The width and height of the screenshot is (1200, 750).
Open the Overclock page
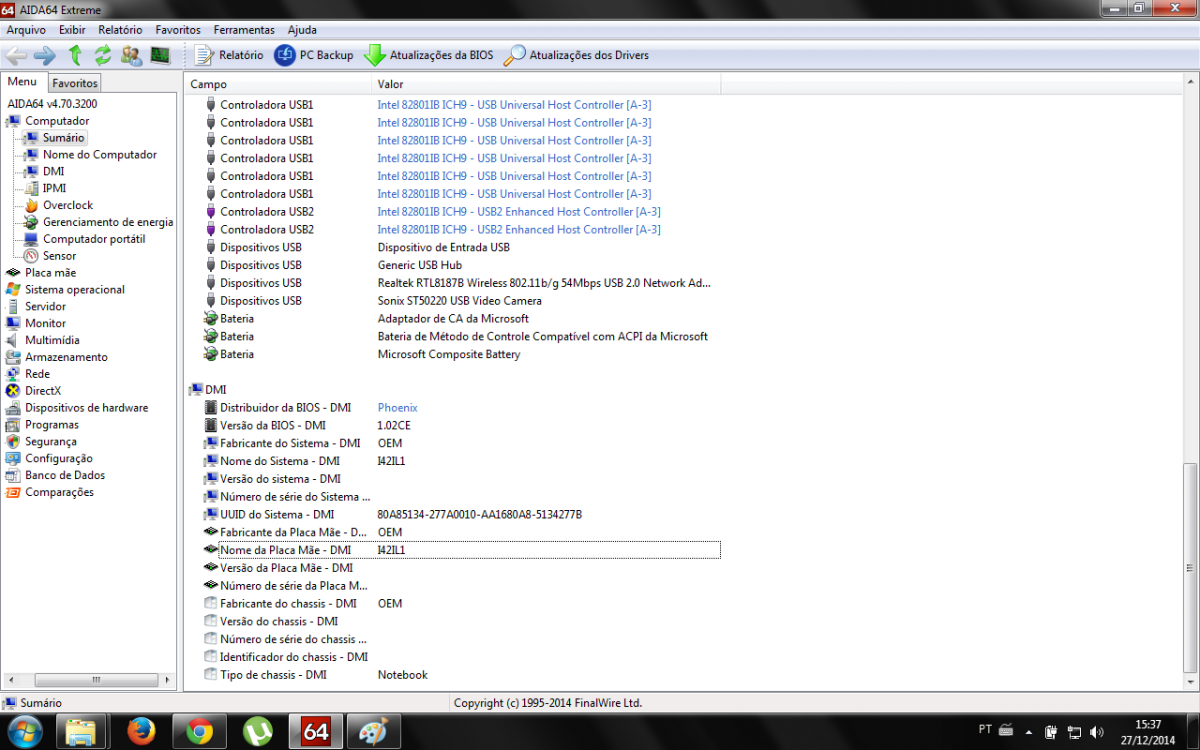[x=68, y=205]
